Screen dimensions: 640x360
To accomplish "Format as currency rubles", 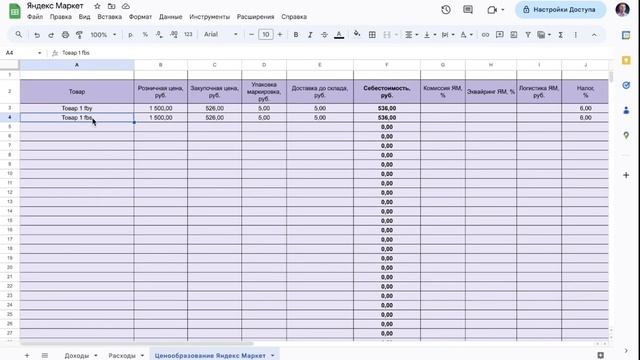I will (x=131, y=35).
